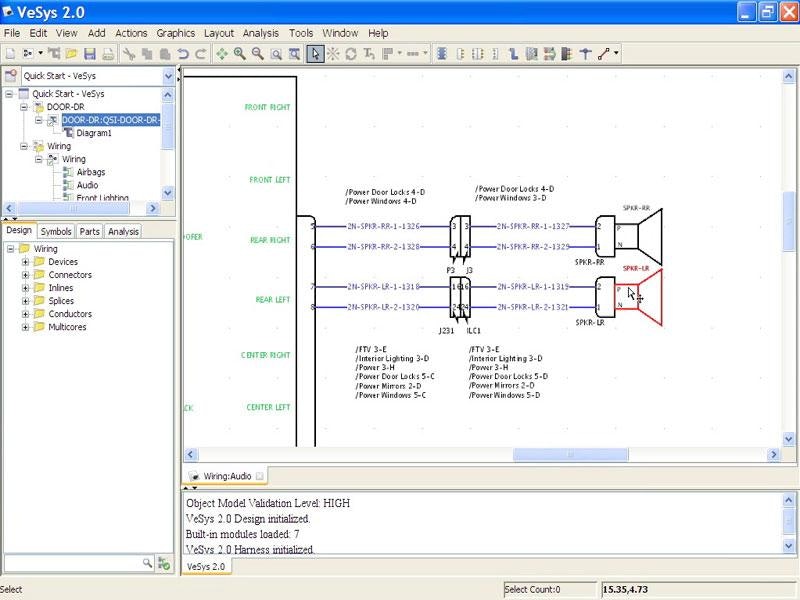
Task: Select DOOR-DR:QSI-DOOR-DR tree item
Action: (x=111, y=120)
